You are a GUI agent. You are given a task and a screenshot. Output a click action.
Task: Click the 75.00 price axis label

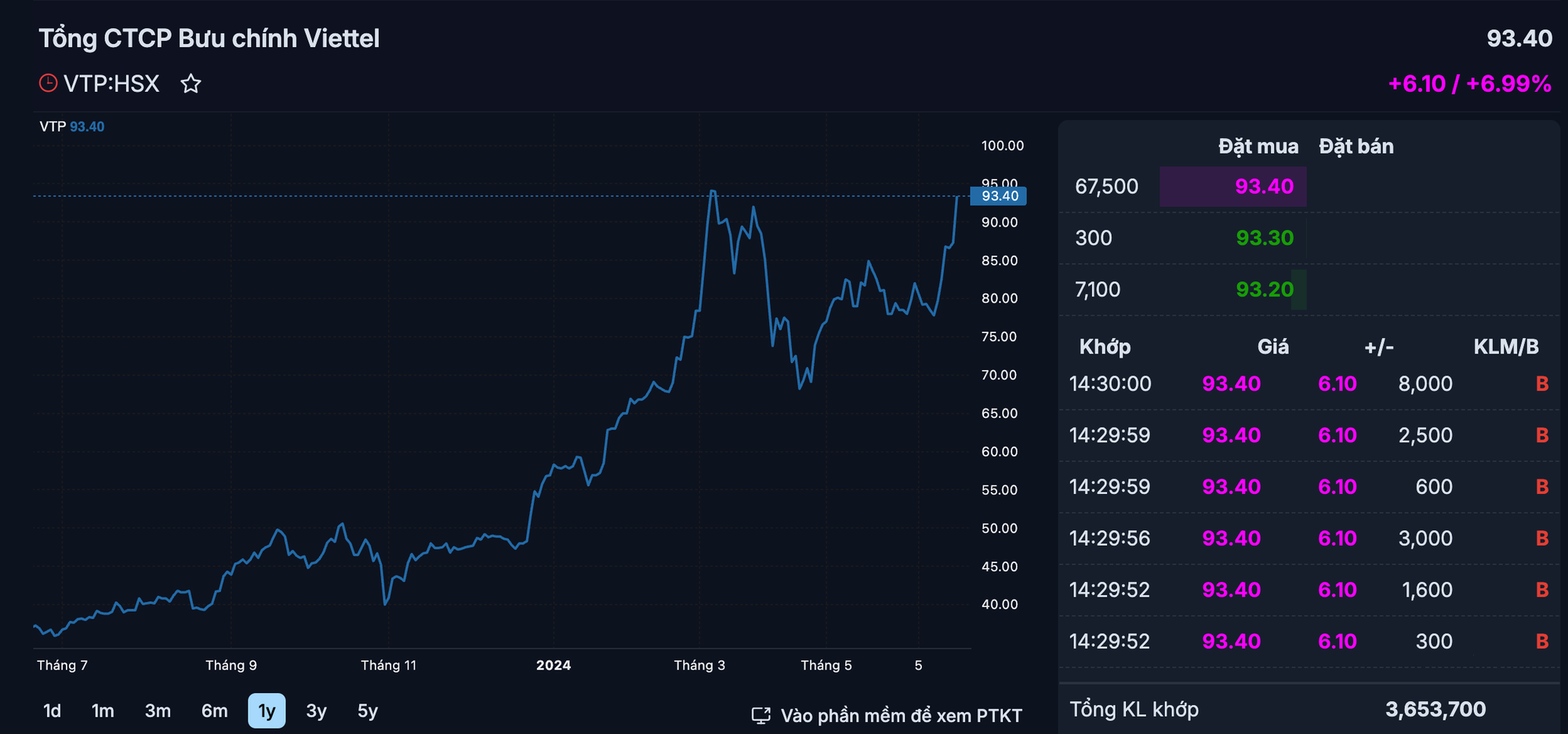pyautogui.click(x=1000, y=337)
